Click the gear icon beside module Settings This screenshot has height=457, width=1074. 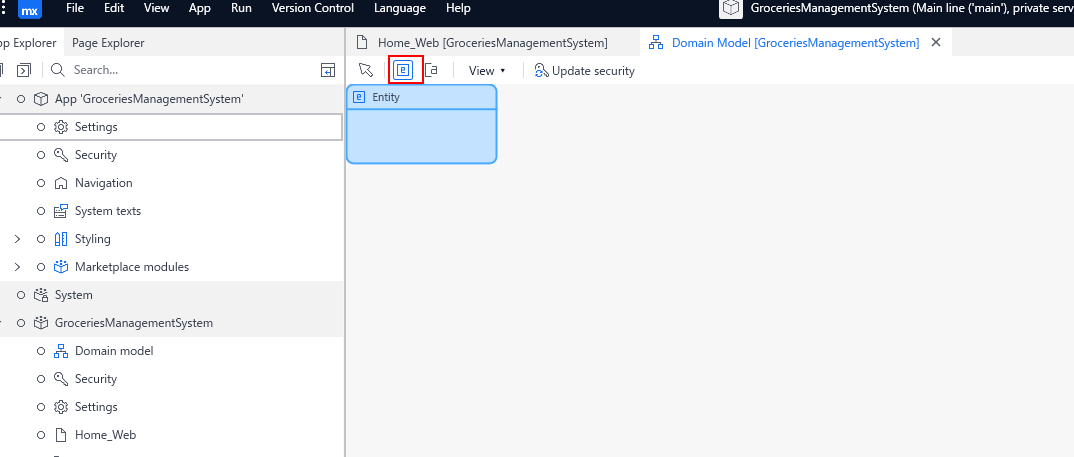coord(61,407)
